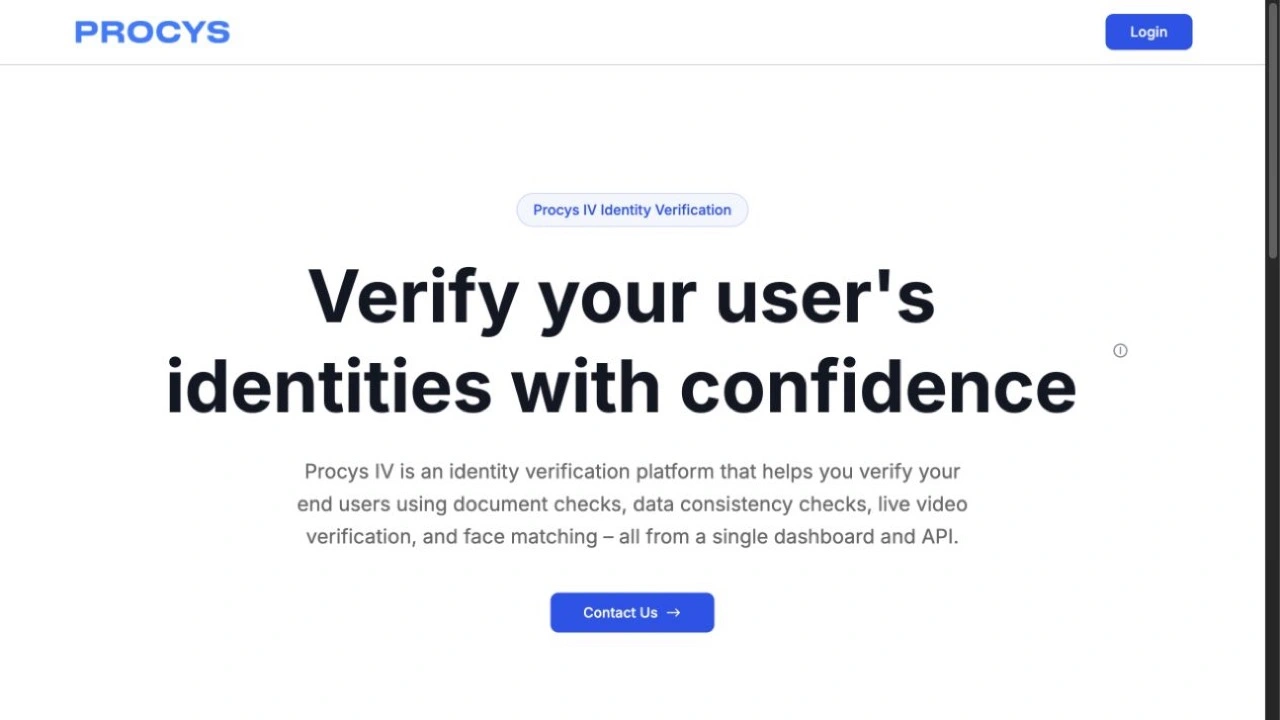1280x720 pixels.
Task: Click paragraph line starting 'verification, and face matching'
Action: pyautogui.click(x=632, y=536)
